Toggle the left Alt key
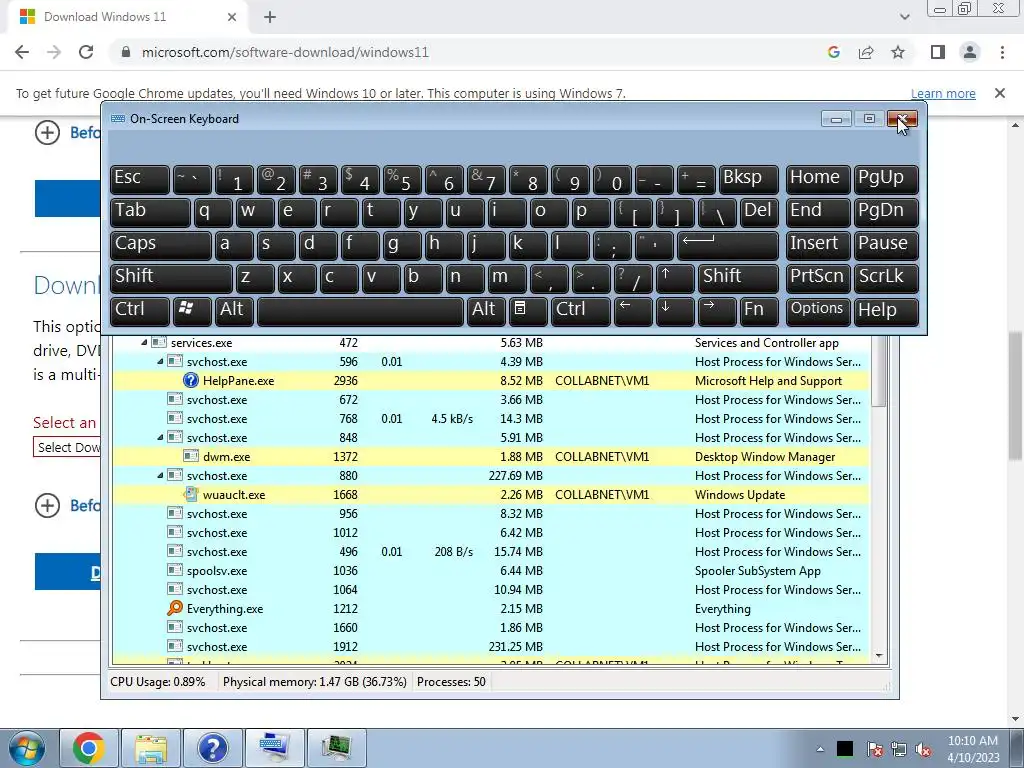This screenshot has width=1024, height=768. (x=234, y=310)
